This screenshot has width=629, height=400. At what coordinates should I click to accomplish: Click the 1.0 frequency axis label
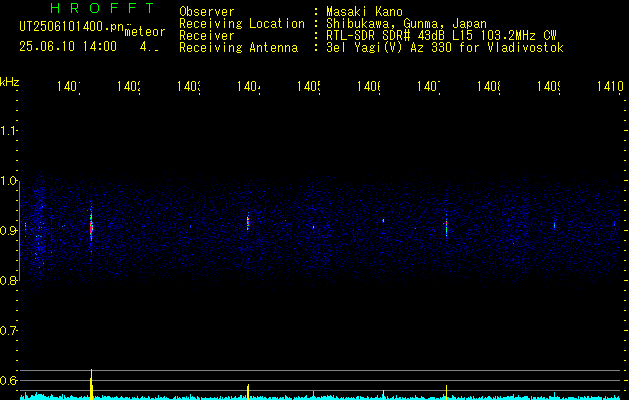click(8, 181)
